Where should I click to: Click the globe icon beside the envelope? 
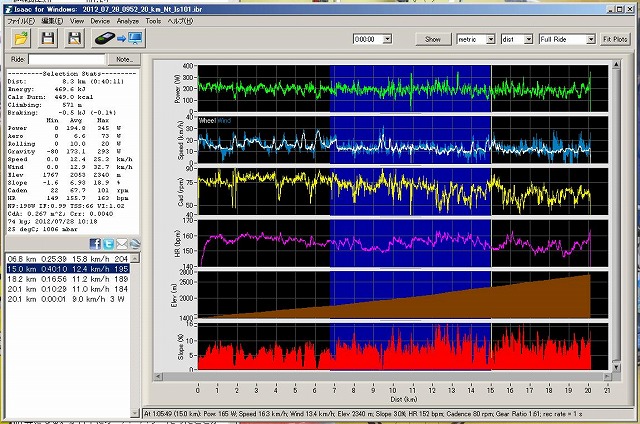coord(134,243)
